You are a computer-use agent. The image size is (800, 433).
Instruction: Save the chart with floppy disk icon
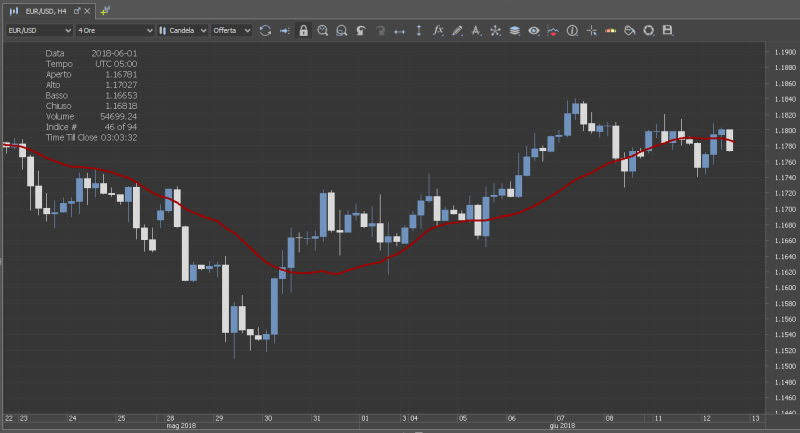tap(667, 31)
